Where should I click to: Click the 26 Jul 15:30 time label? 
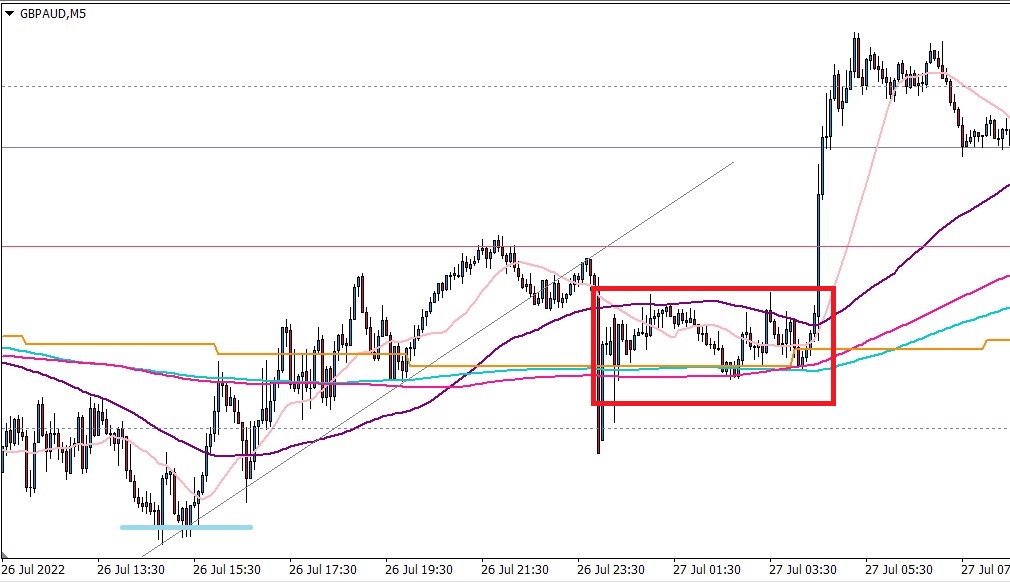point(227,570)
